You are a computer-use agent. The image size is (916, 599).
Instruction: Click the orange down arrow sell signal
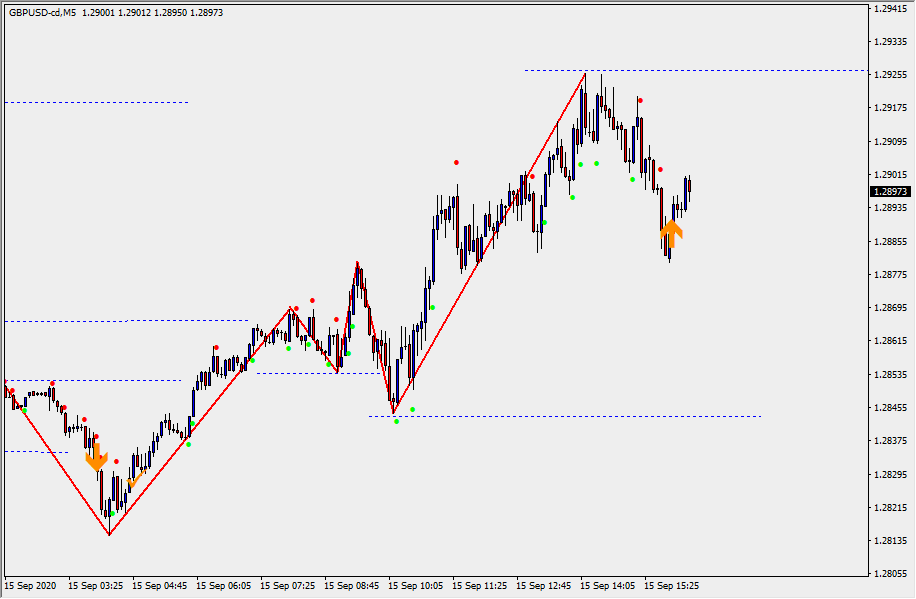pos(96,458)
